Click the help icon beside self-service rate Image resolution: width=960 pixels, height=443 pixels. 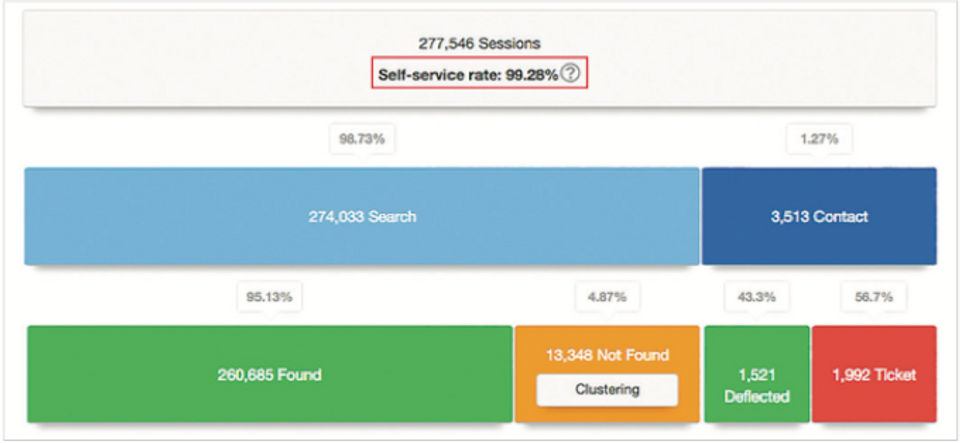click(x=569, y=74)
